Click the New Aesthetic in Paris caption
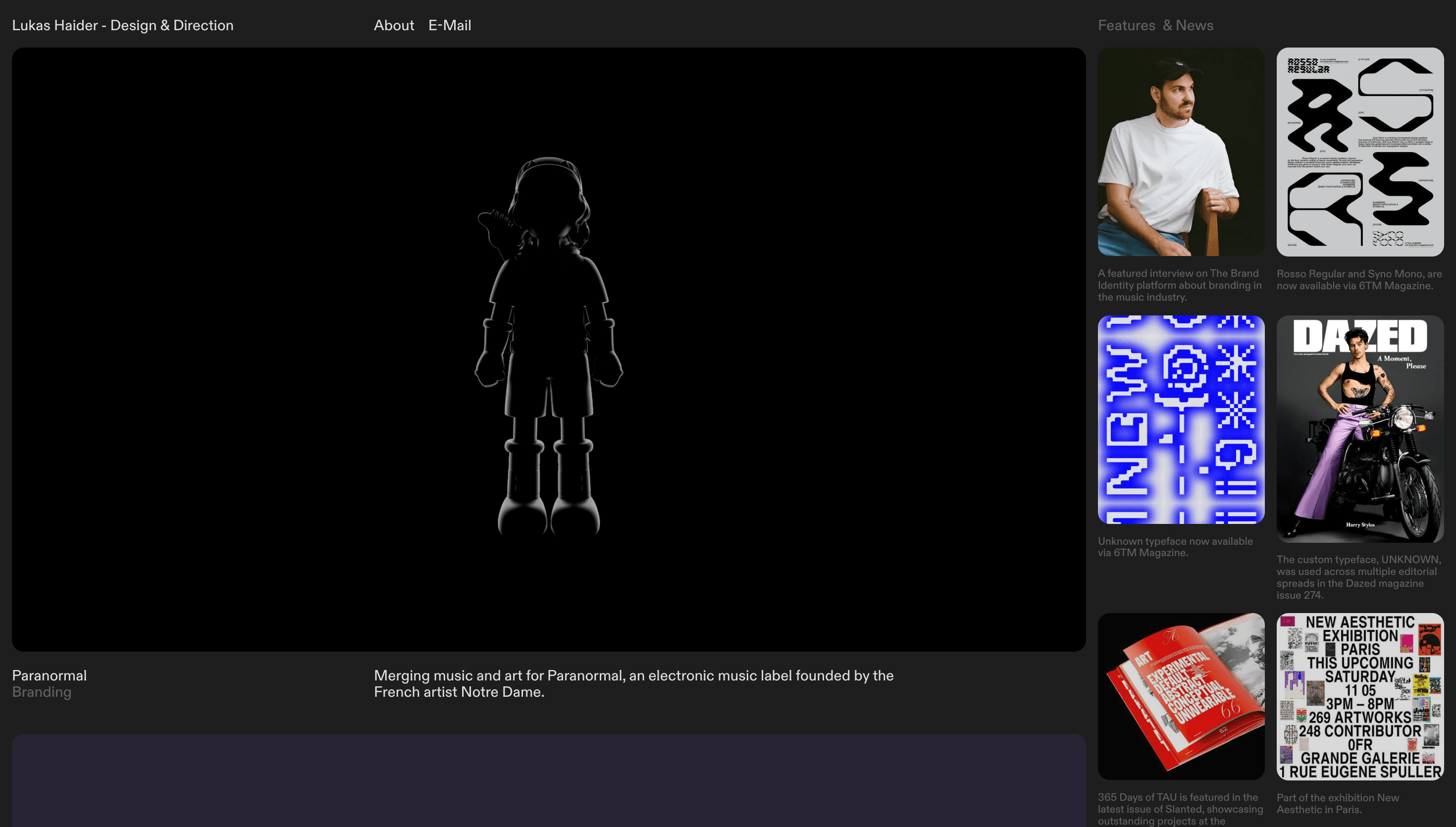Viewport: 1456px width, 827px height. pyautogui.click(x=1337, y=803)
